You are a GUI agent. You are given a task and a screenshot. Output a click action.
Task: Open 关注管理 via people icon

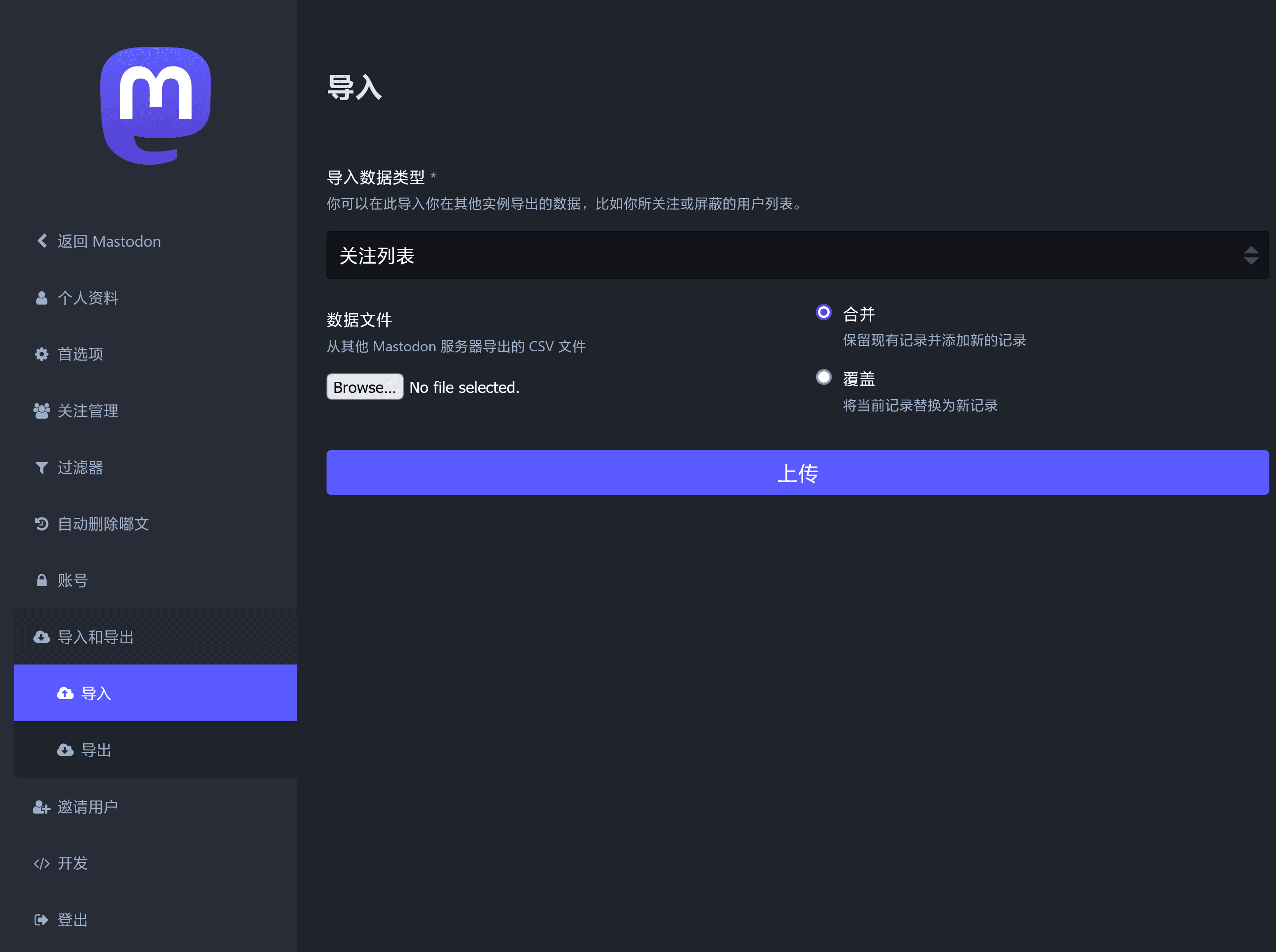coord(42,410)
